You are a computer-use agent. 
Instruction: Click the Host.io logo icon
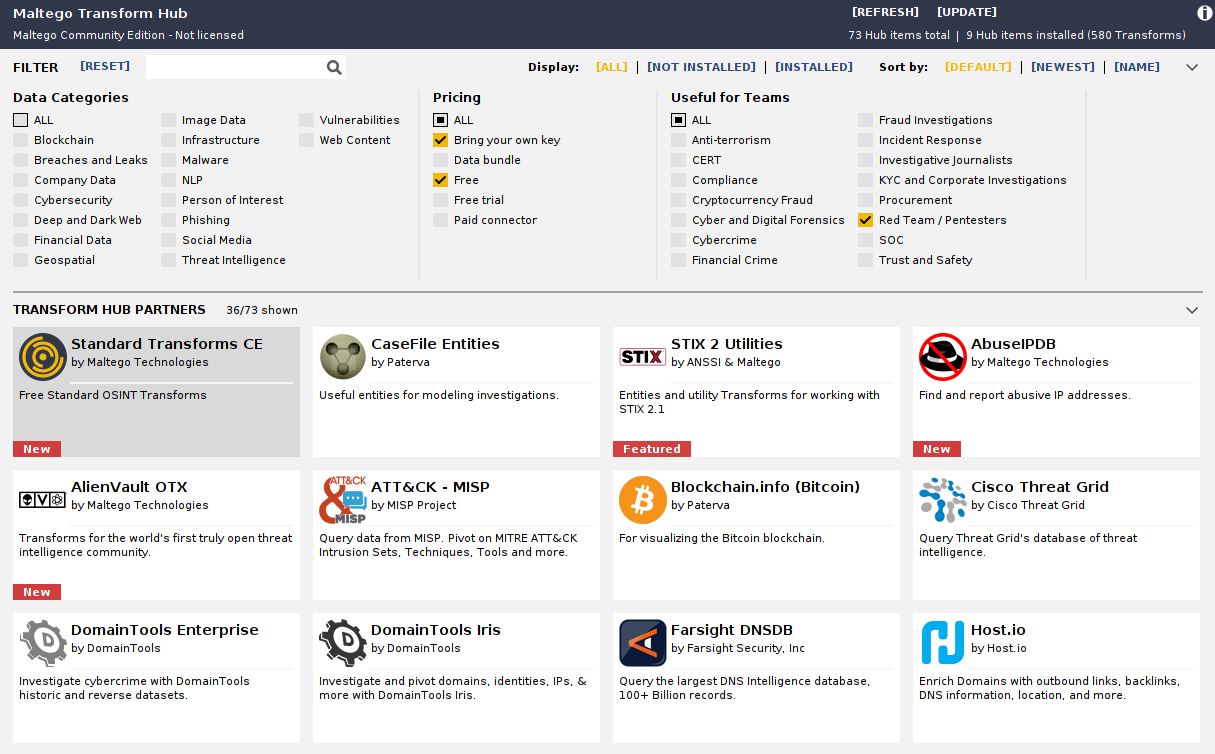pyautogui.click(x=943, y=643)
